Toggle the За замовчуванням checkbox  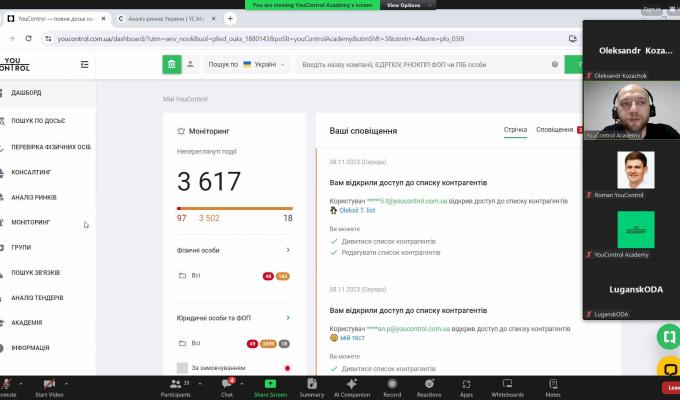click(183, 367)
